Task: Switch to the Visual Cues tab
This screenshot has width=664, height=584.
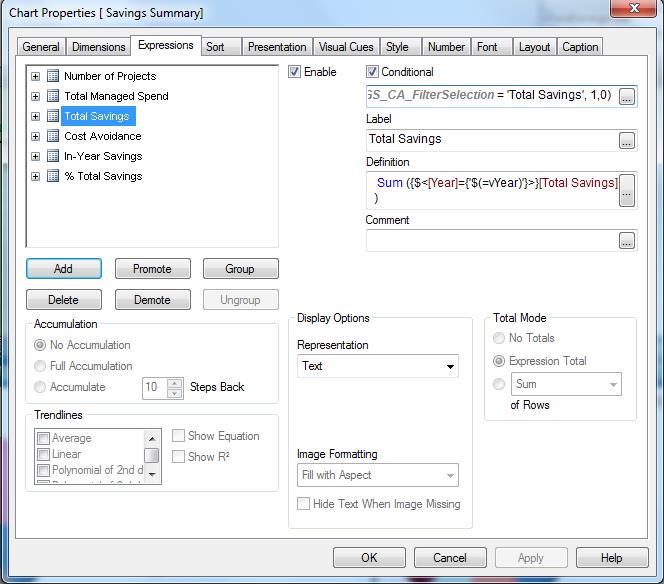Action: (x=346, y=47)
